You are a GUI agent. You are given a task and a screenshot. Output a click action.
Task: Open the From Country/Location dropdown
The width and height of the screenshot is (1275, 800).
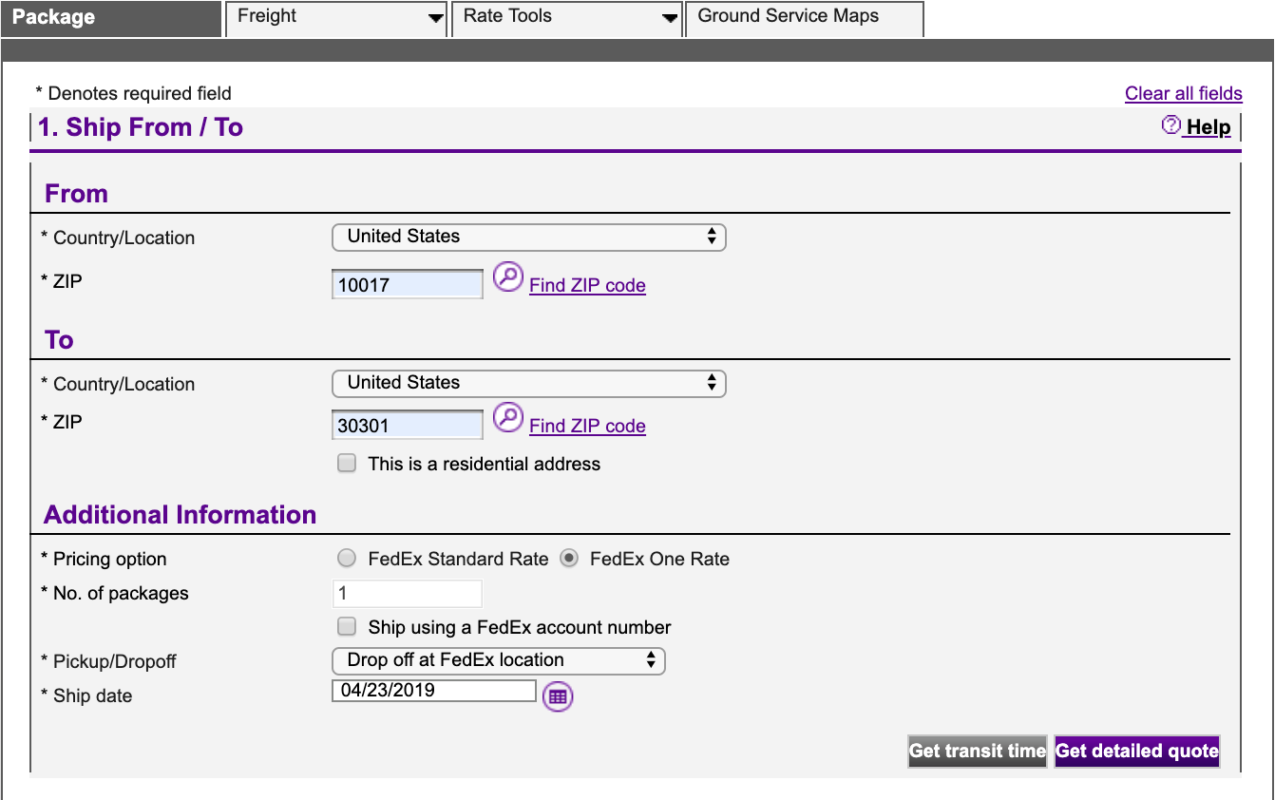pyautogui.click(x=528, y=236)
